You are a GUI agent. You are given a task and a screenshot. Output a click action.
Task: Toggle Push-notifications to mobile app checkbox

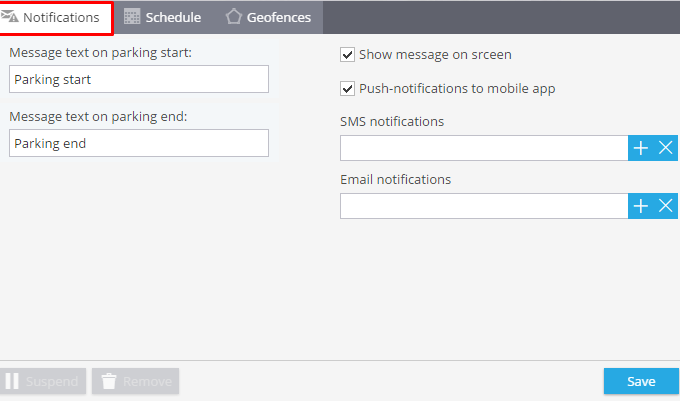tap(347, 89)
